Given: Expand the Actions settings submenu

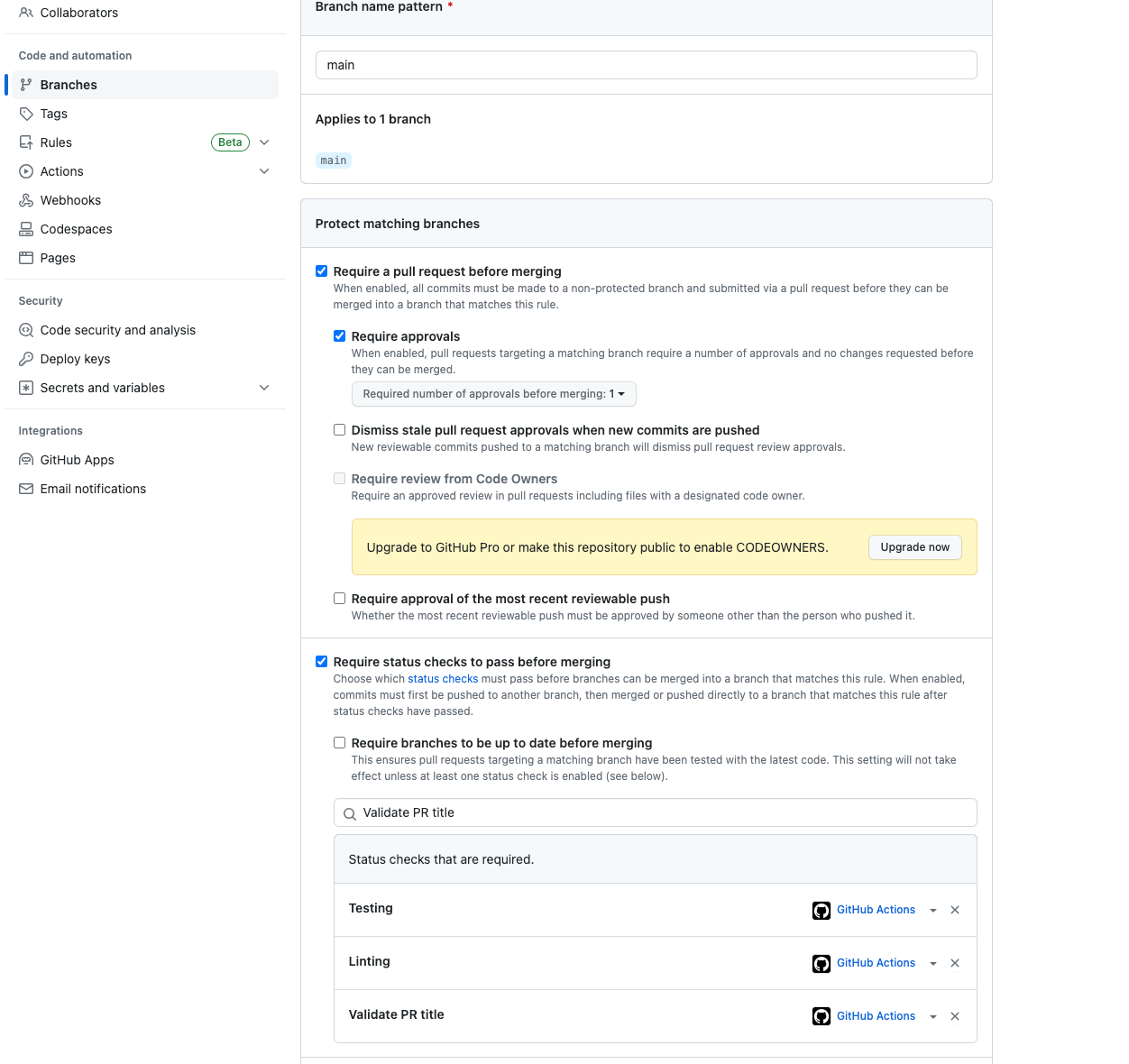Looking at the screenshot, I should (x=264, y=171).
